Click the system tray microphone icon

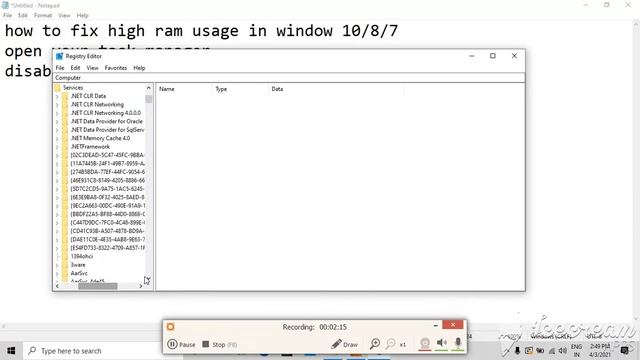[517, 351]
